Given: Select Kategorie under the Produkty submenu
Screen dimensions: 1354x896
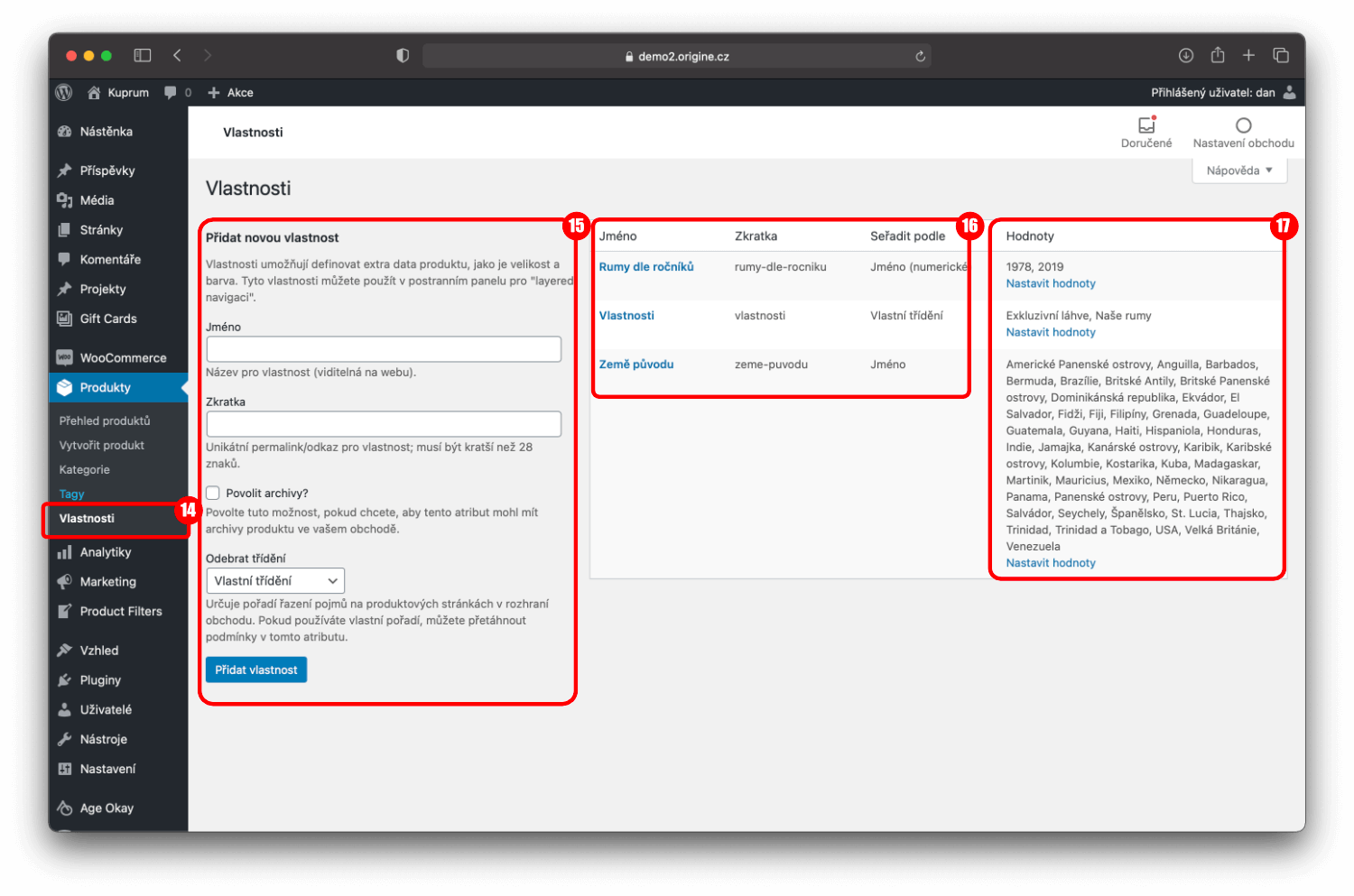Looking at the screenshot, I should pos(85,469).
